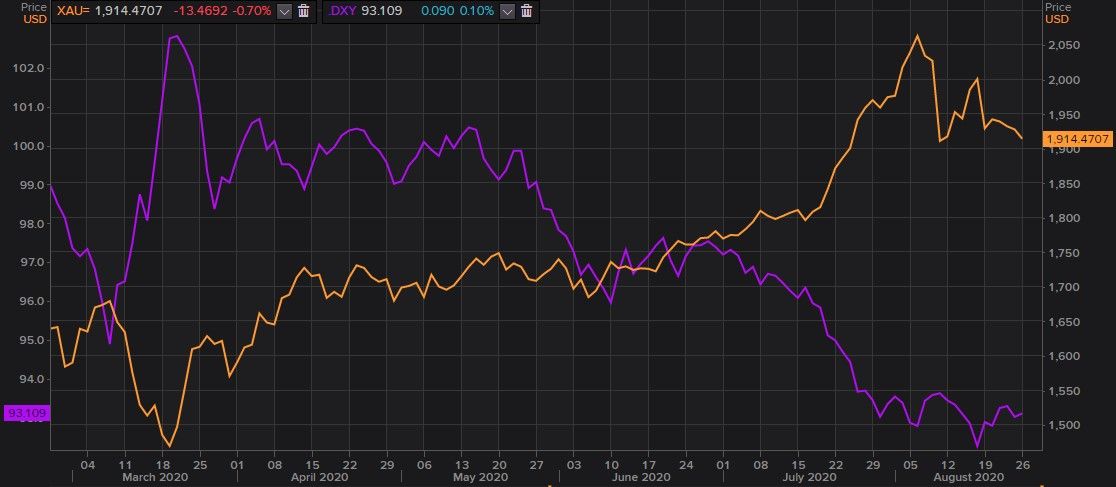This screenshot has height=487, width=1116.
Task: Remove the .DXY series using its trash icon
Action: 527,11
